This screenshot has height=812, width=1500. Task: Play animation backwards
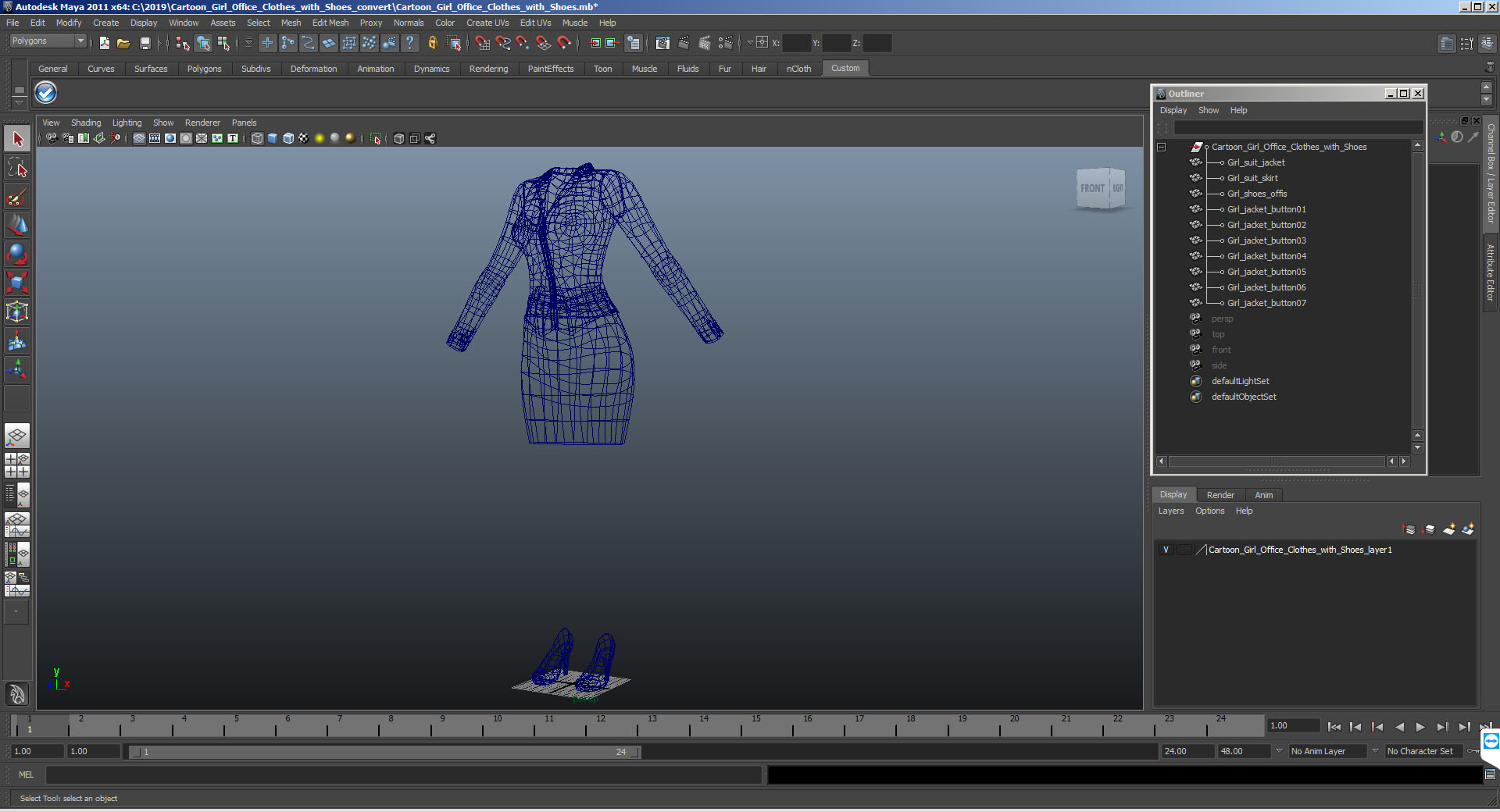click(1399, 727)
